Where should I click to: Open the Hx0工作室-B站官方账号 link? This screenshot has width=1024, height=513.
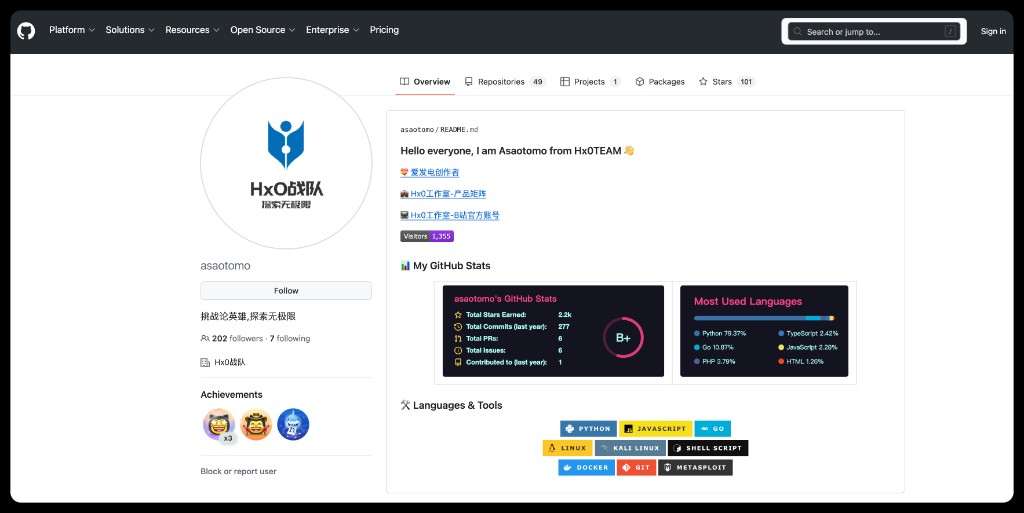tap(450, 215)
